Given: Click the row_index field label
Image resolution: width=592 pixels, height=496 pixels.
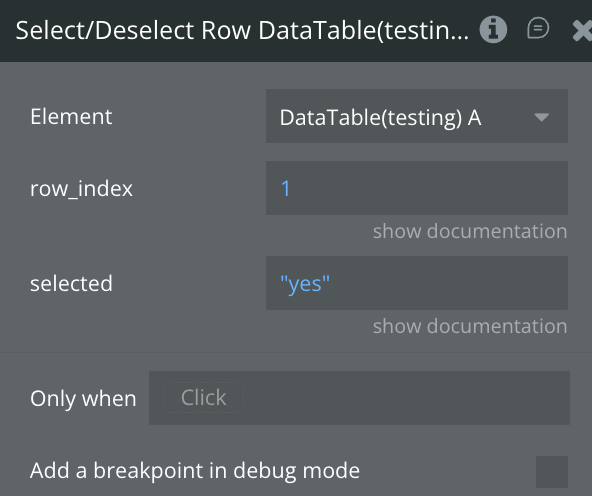Looking at the screenshot, I should (81, 188).
